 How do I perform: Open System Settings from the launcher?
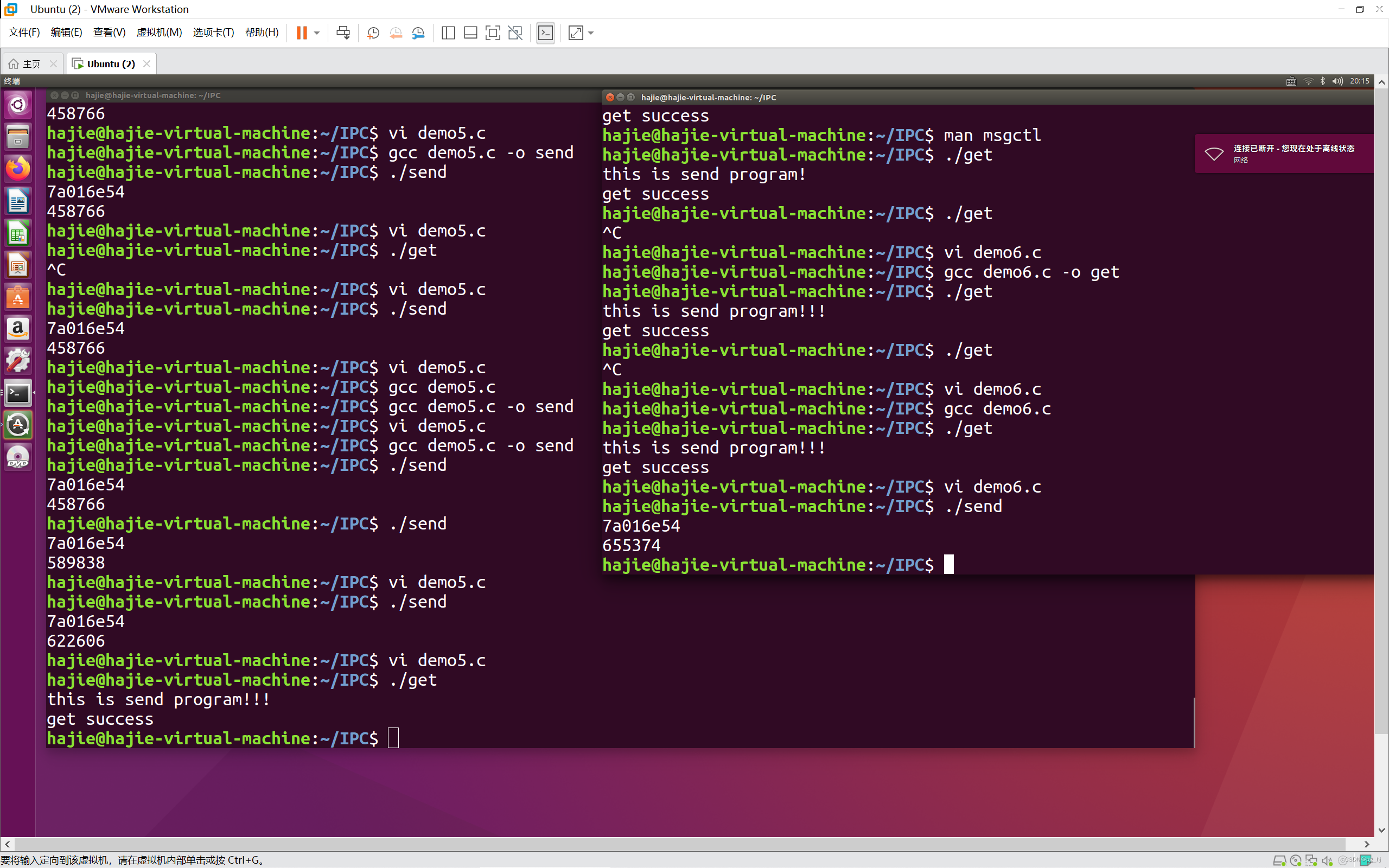(x=18, y=361)
